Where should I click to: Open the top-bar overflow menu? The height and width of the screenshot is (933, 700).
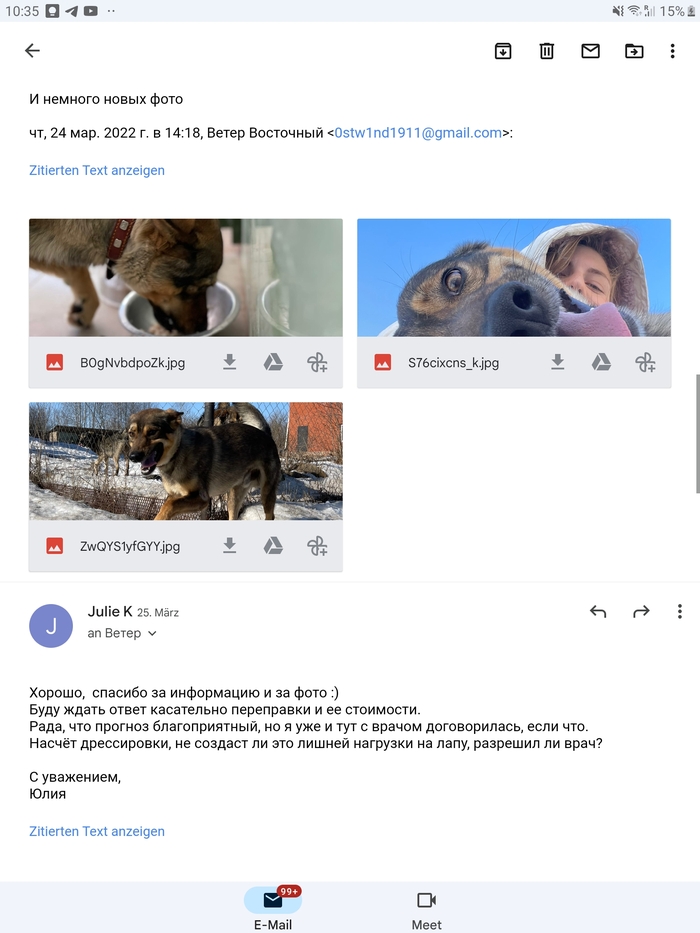673,51
